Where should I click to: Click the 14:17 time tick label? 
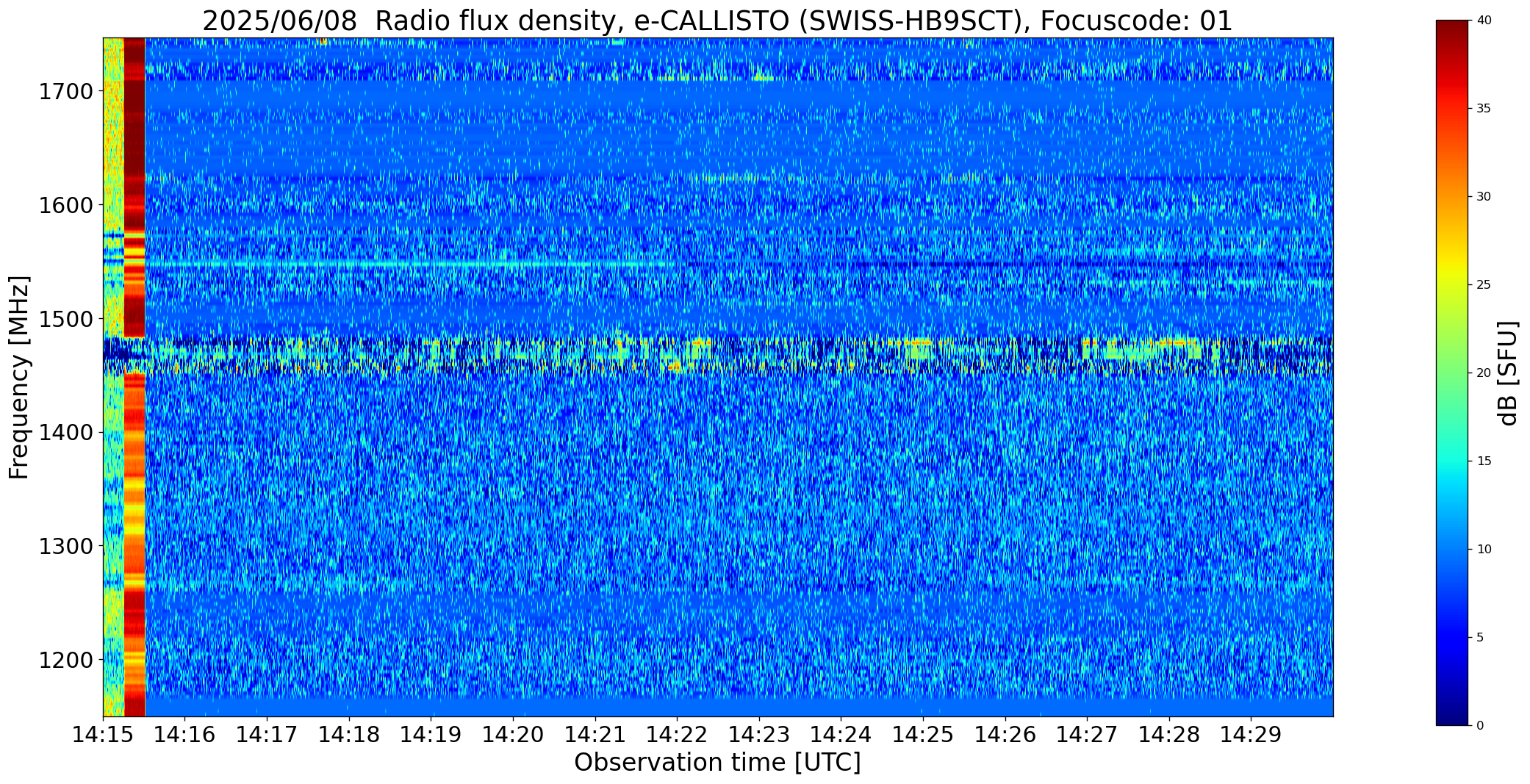coord(267,735)
